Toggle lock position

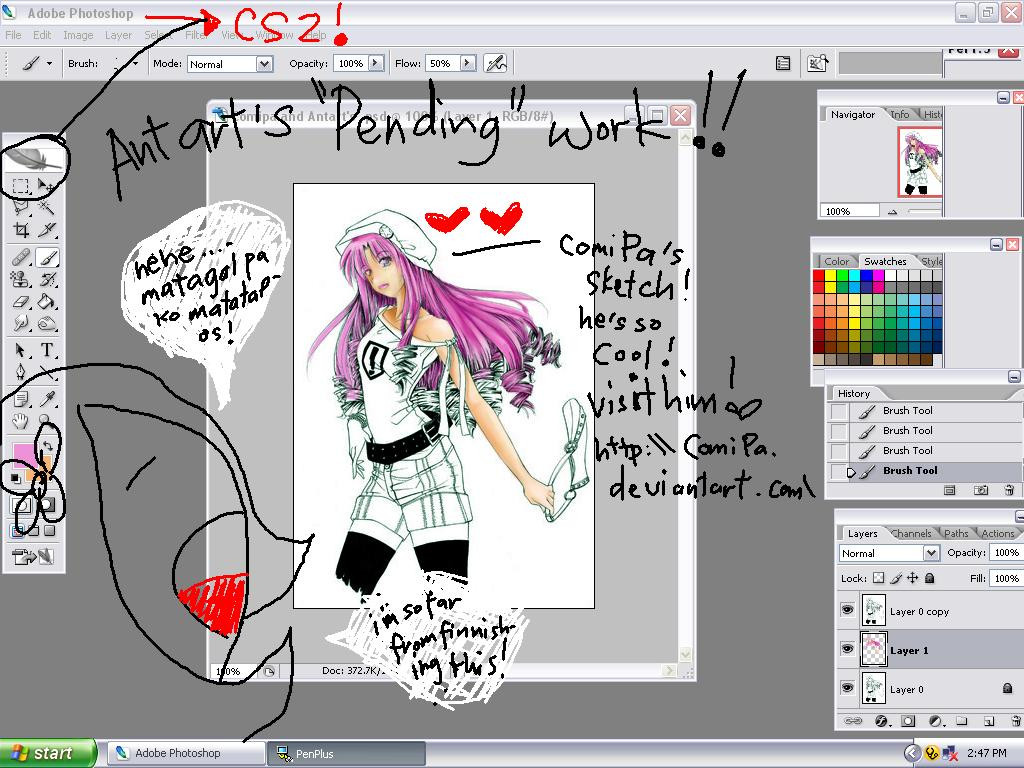(912, 578)
